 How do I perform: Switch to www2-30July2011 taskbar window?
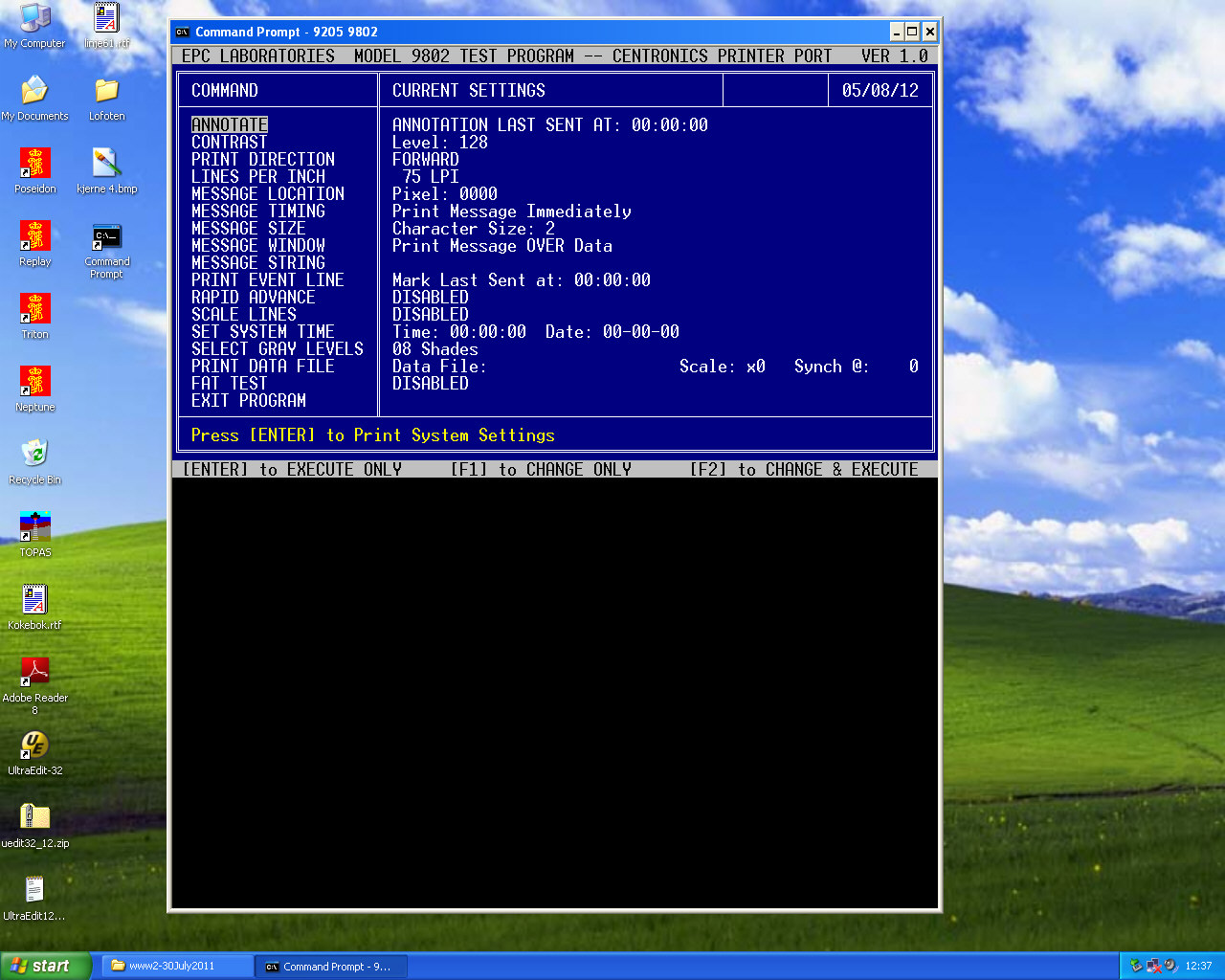click(x=176, y=966)
